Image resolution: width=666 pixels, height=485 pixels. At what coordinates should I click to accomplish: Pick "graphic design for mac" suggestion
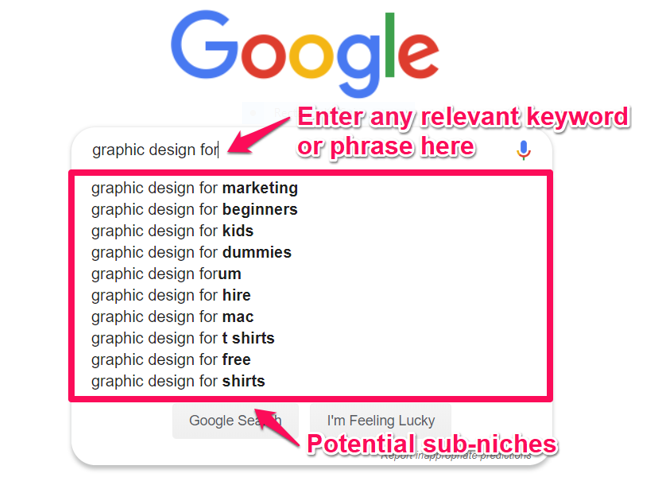[x=172, y=317]
